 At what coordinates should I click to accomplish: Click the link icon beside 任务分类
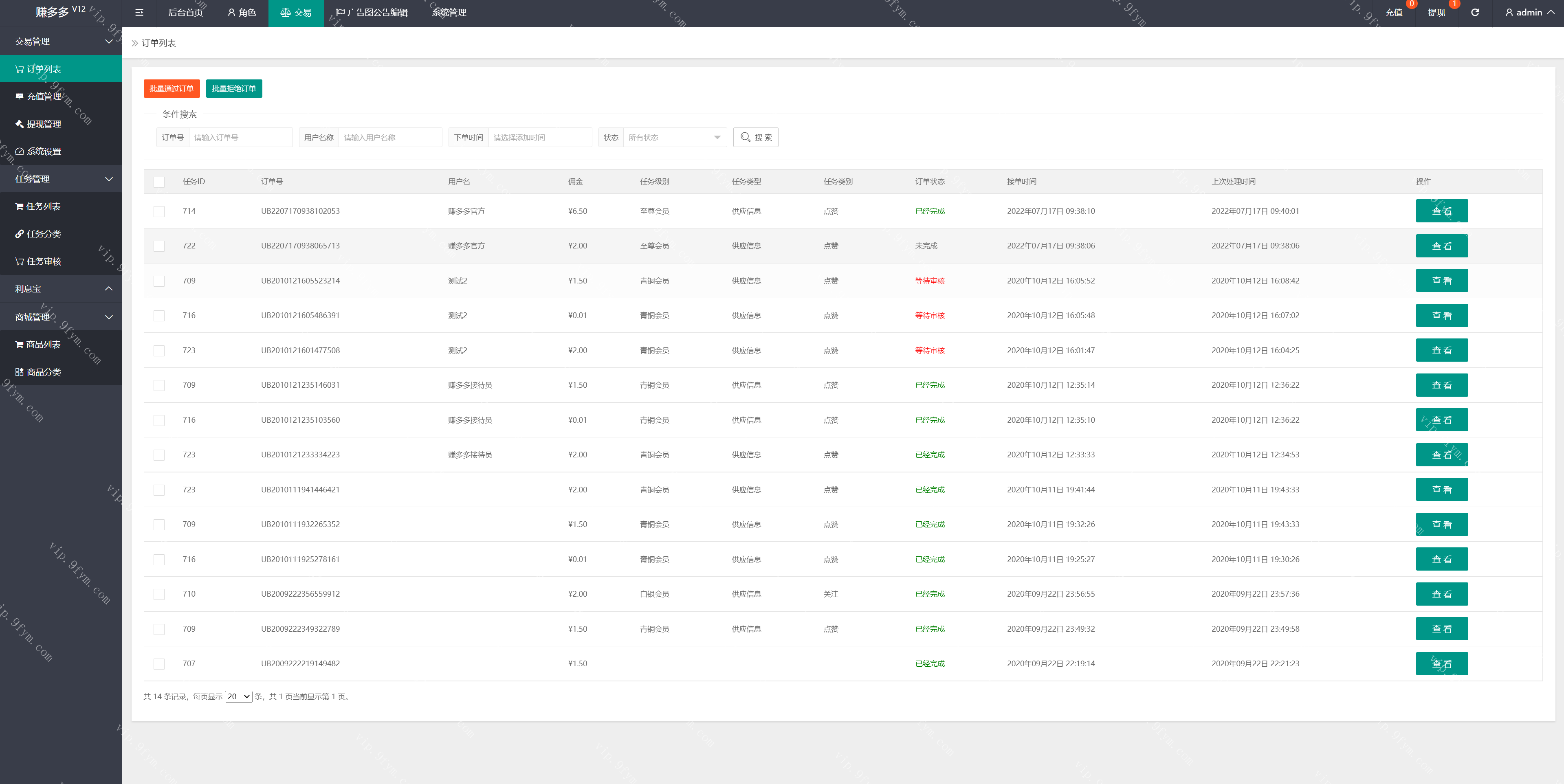click(20, 234)
